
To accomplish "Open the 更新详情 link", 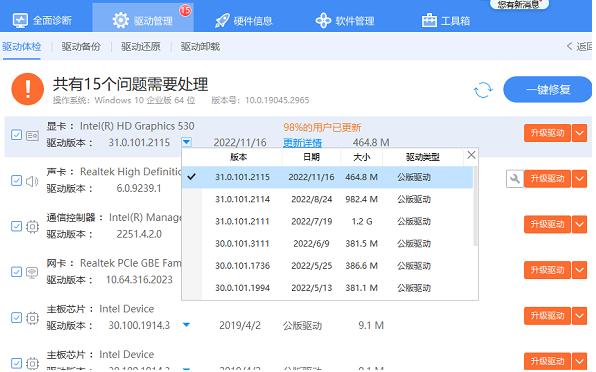I will [x=303, y=143].
